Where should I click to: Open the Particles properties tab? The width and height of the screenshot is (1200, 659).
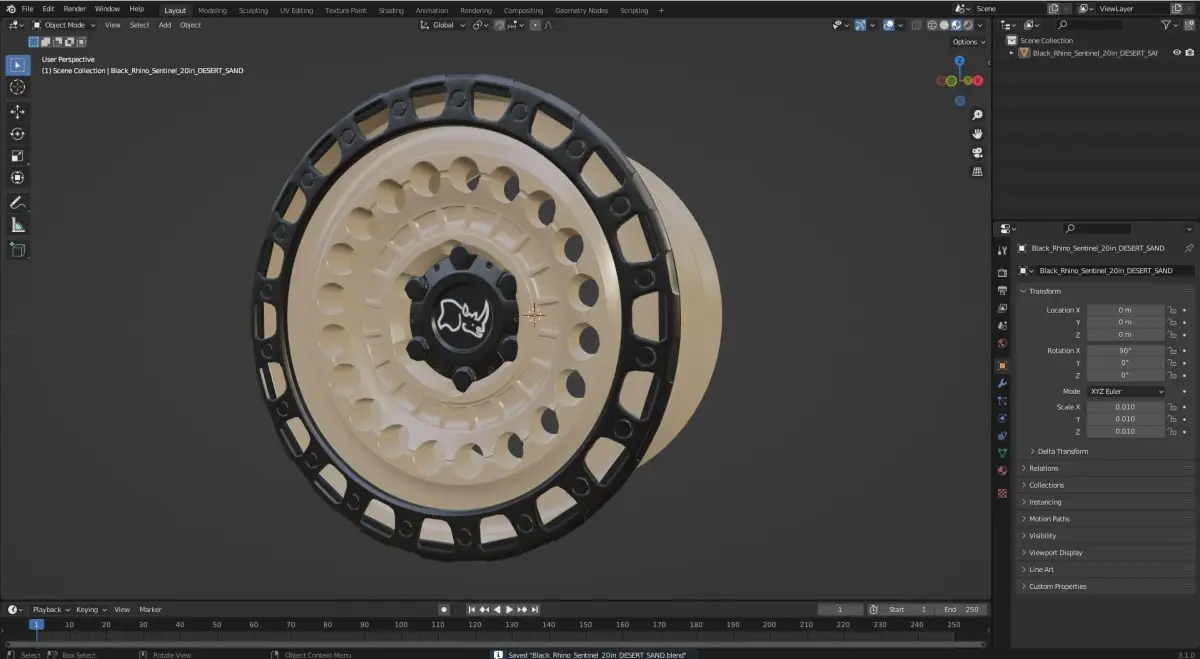(x=1002, y=400)
